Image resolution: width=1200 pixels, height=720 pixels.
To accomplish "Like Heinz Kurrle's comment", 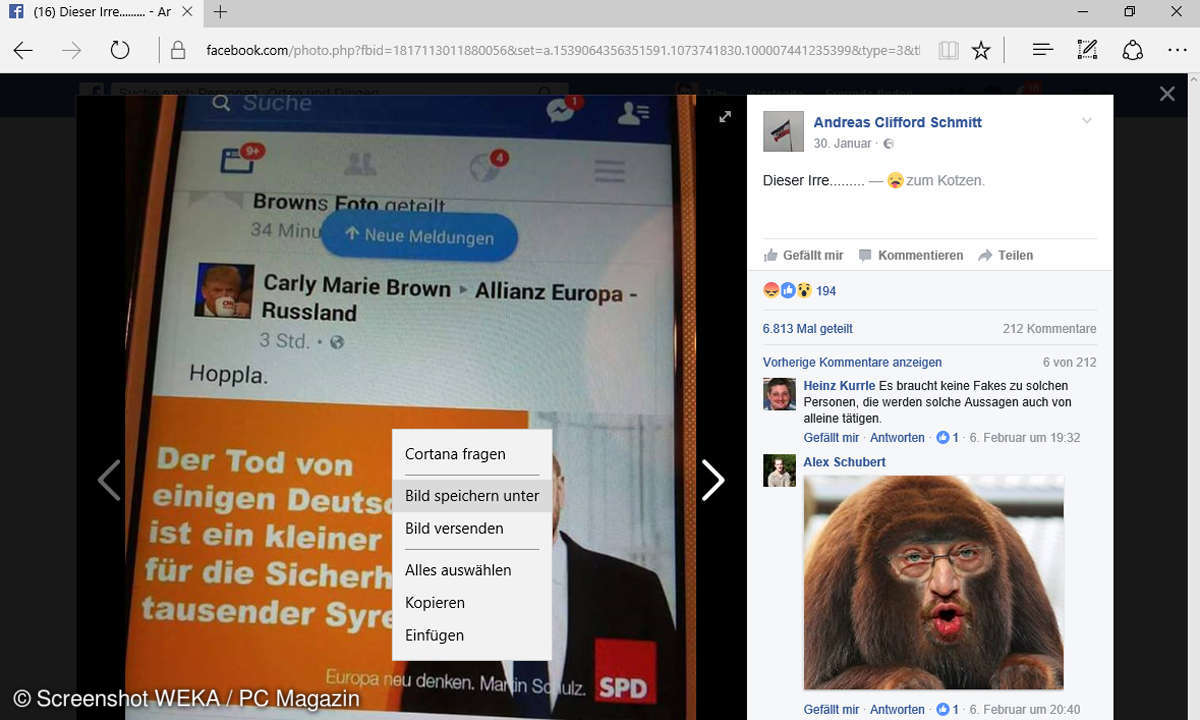I will pyautogui.click(x=831, y=438).
